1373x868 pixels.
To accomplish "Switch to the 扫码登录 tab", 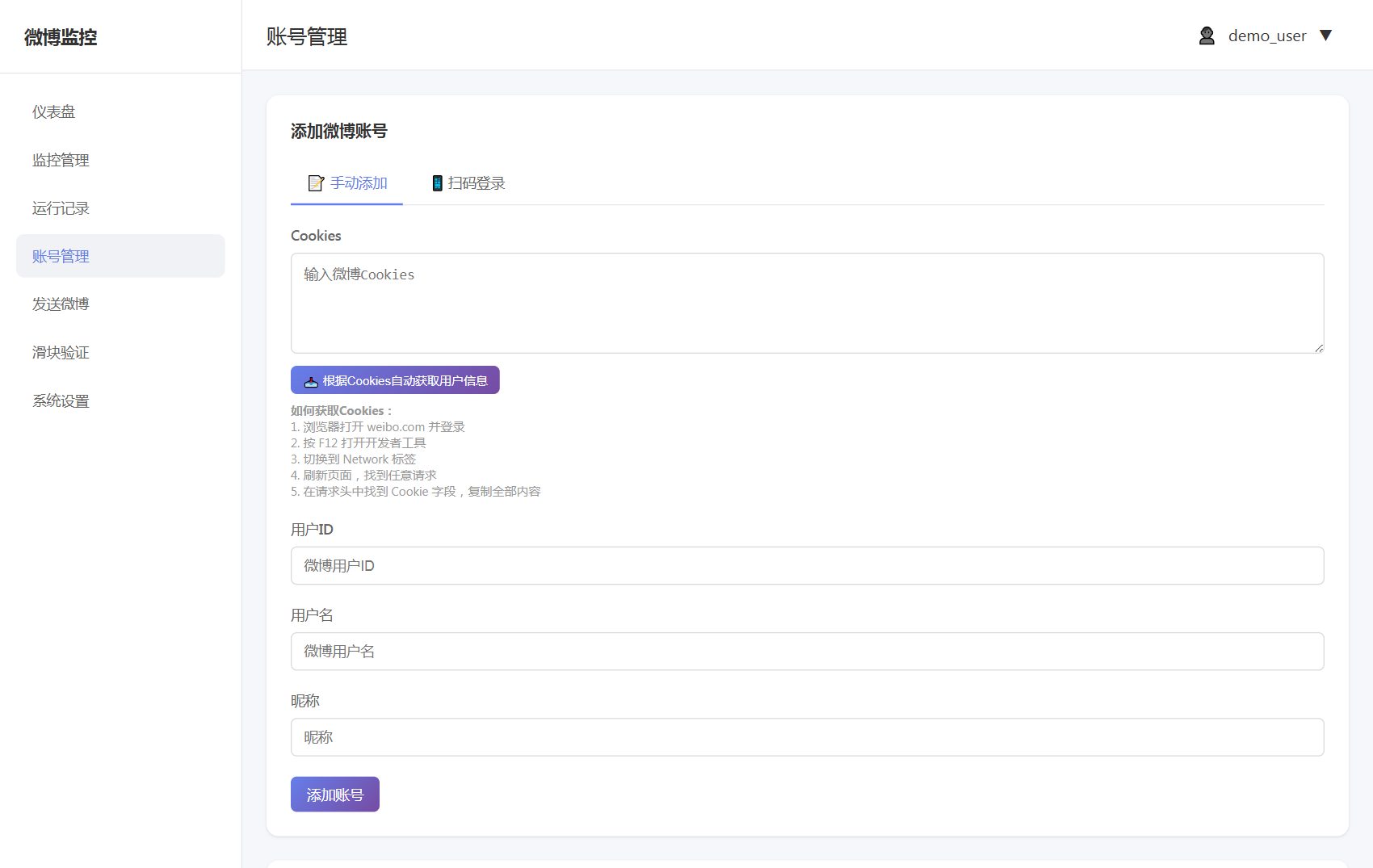I will pos(468,183).
